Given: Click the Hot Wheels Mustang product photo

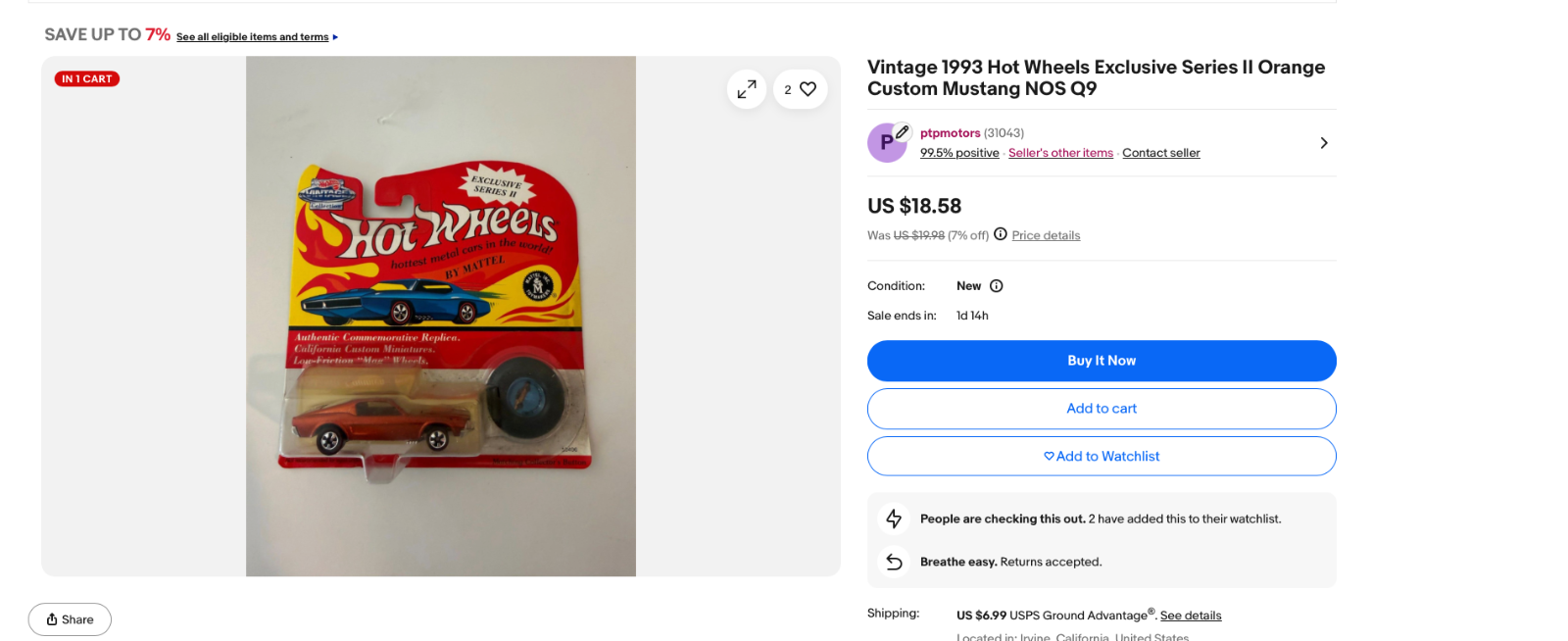Looking at the screenshot, I should click(441, 316).
